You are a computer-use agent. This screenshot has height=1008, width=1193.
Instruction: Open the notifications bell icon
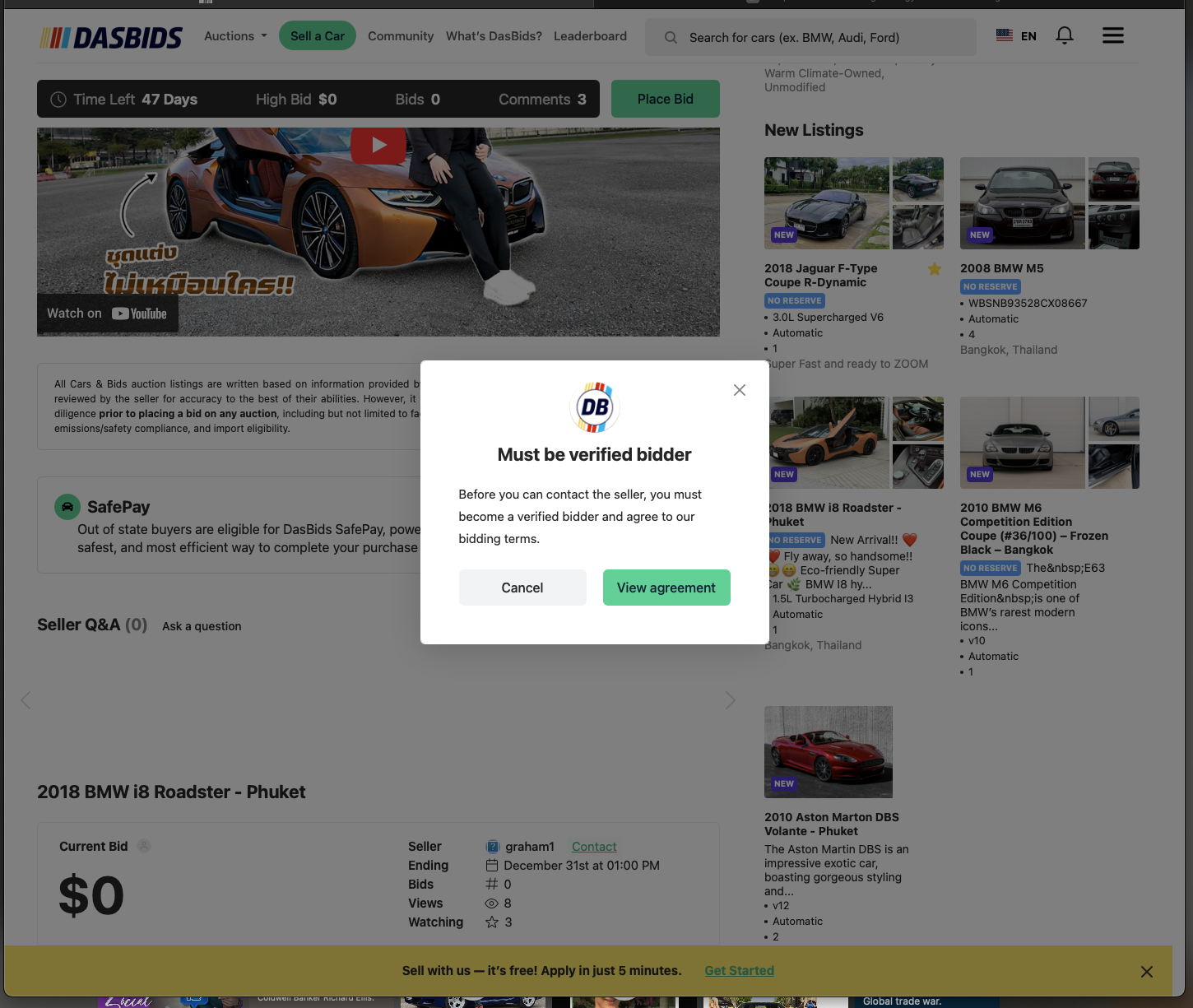click(1065, 35)
